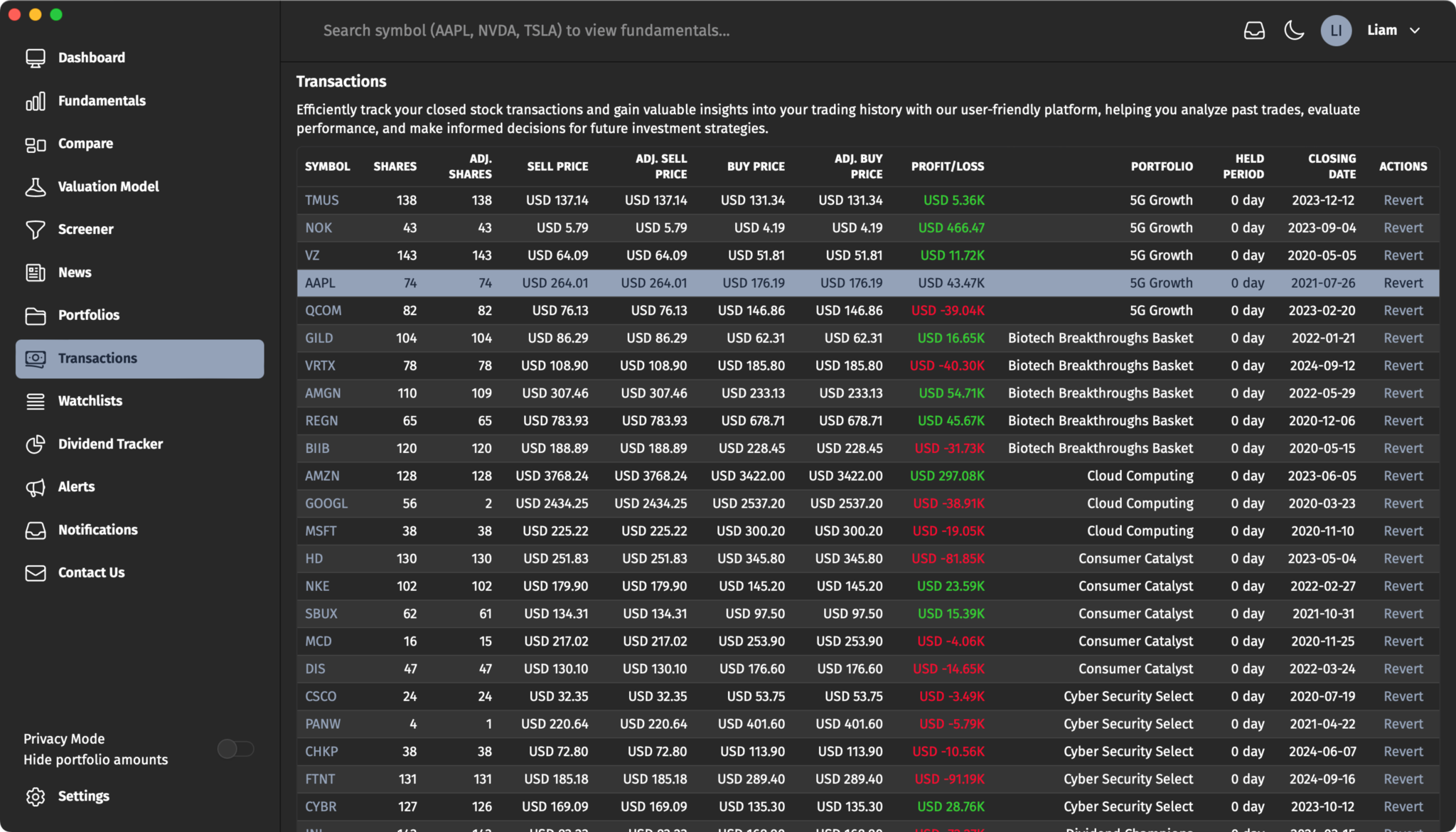Click the PROFIT/LOSS column header
This screenshot has width=1456, height=832.
[x=948, y=166]
